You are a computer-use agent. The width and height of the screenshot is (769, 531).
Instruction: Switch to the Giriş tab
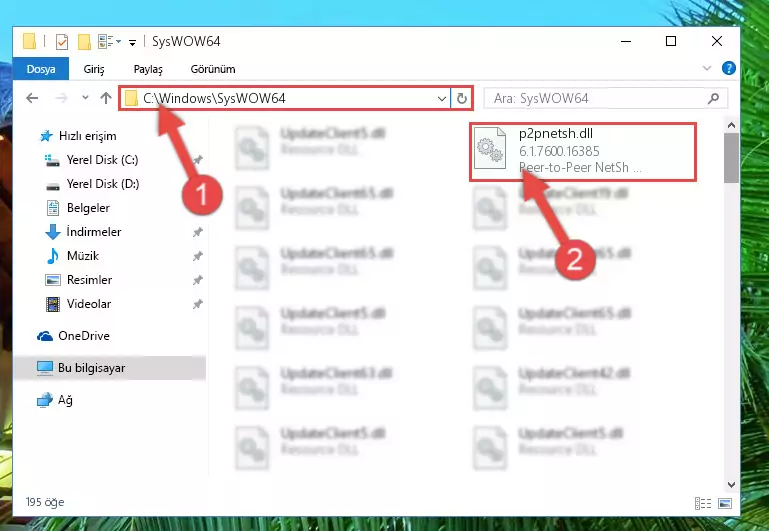click(x=94, y=69)
